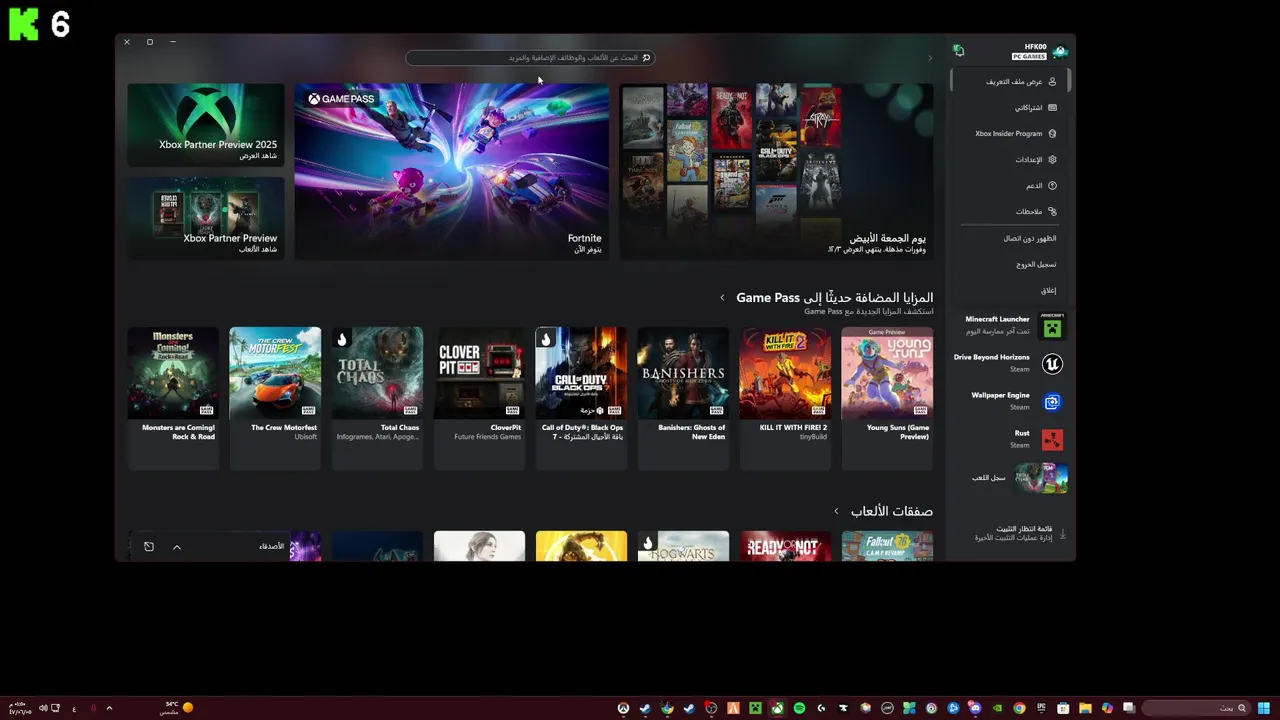Open Microsoft Store from the taskbar
The height and width of the screenshot is (720, 1280).
click(1062, 708)
